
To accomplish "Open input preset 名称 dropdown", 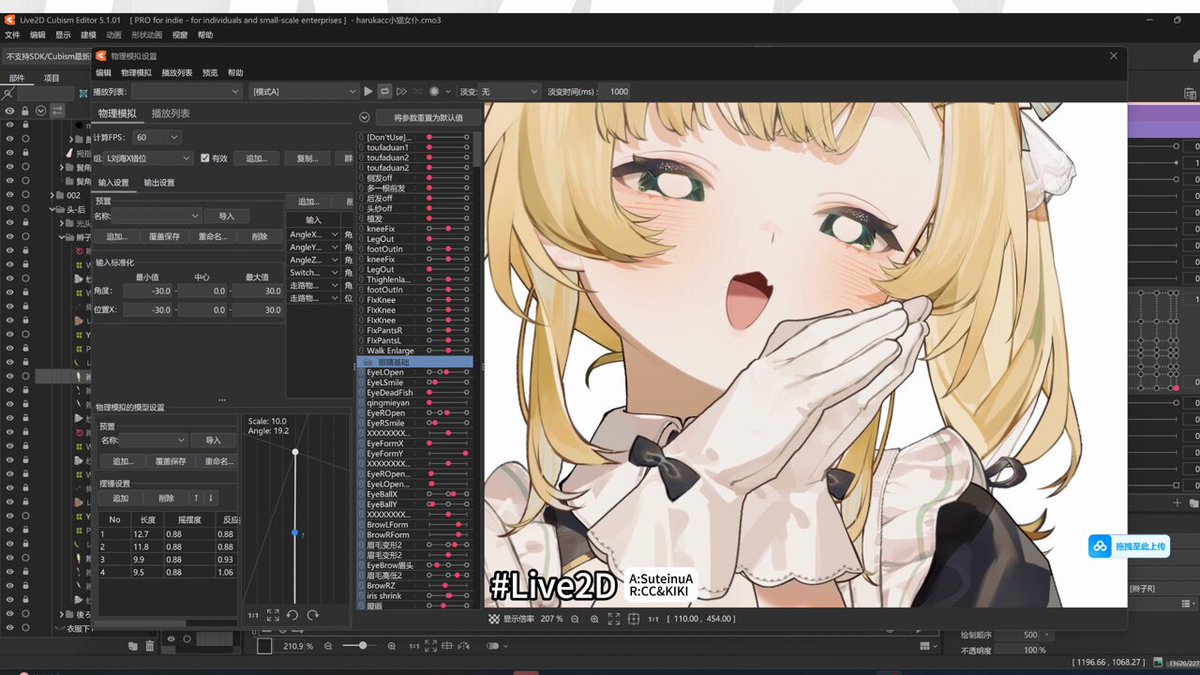I will click(x=157, y=216).
